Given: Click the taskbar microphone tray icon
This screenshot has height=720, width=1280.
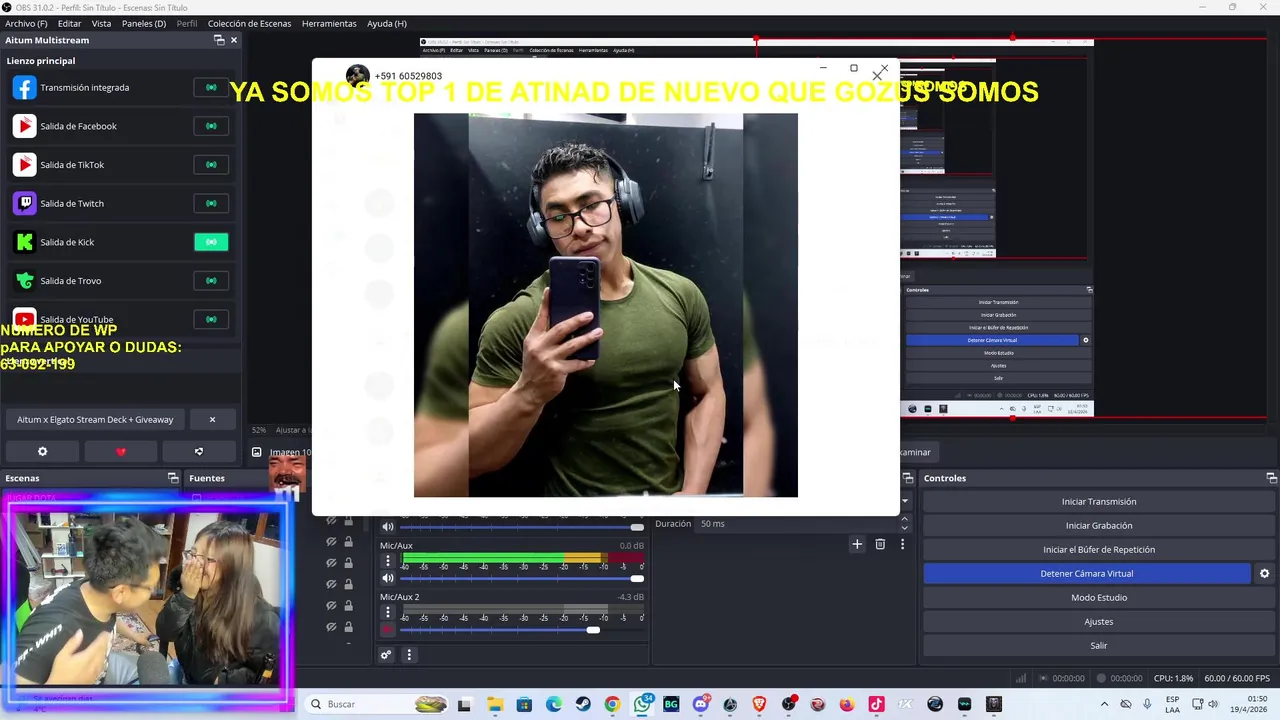Looking at the screenshot, I should point(1147,704).
